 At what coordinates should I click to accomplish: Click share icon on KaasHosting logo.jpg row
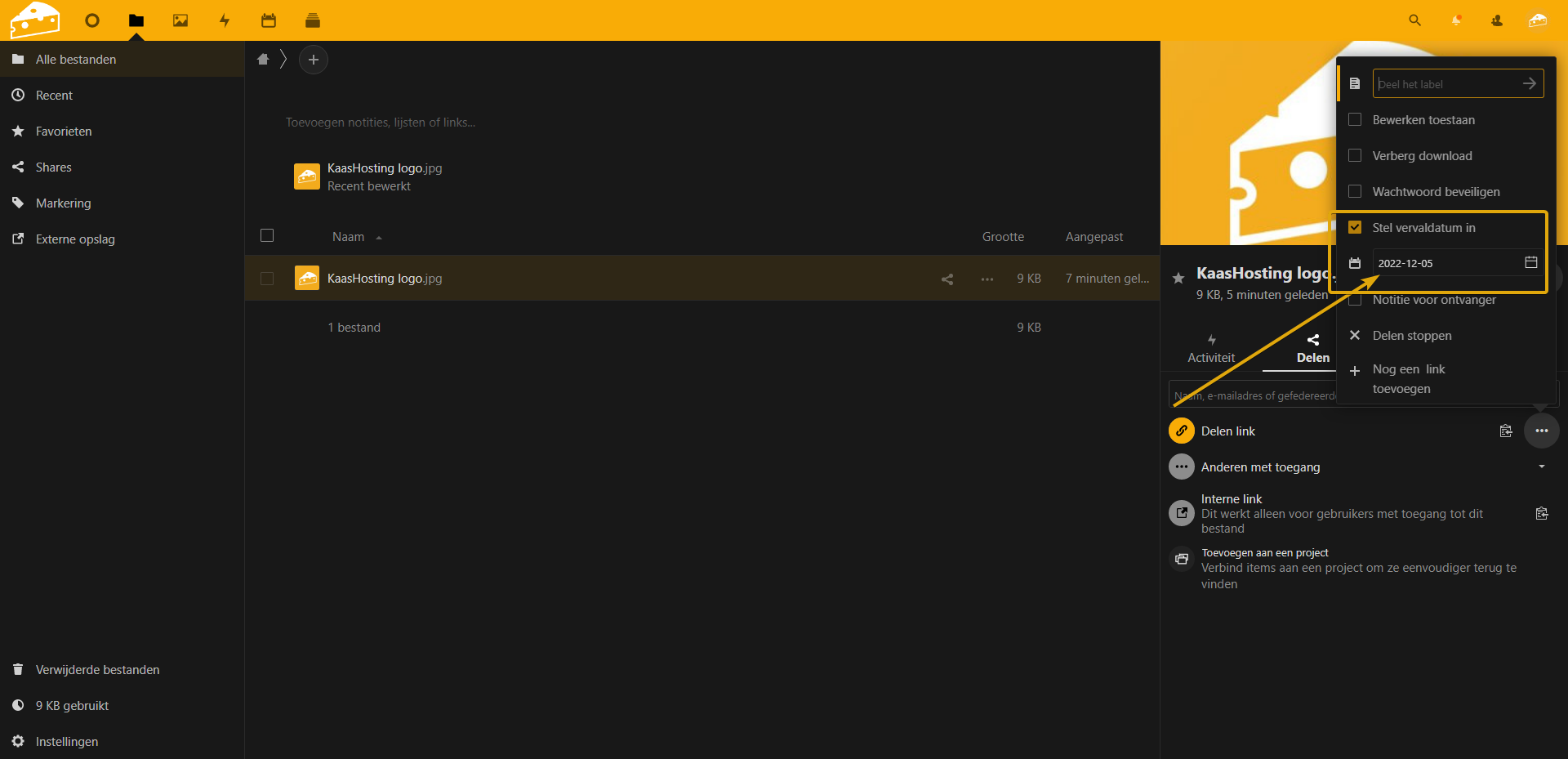point(947,279)
